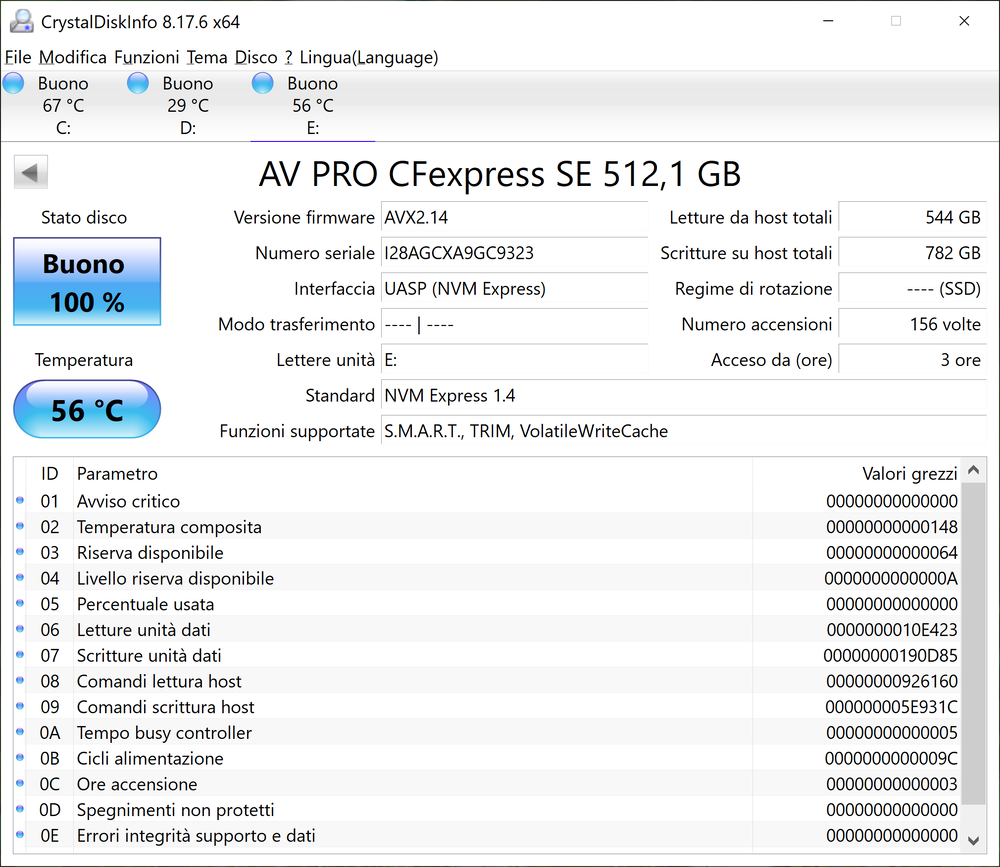
Task: Select the Temperatura composita parameter text
Action: [169, 527]
